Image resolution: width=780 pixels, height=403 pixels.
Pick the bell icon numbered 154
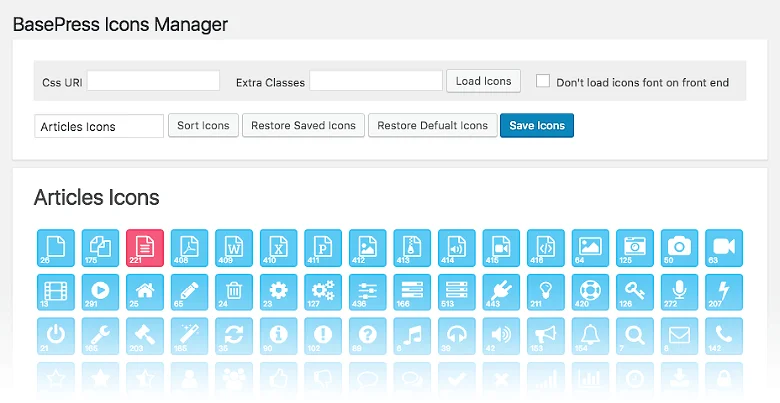pos(590,336)
